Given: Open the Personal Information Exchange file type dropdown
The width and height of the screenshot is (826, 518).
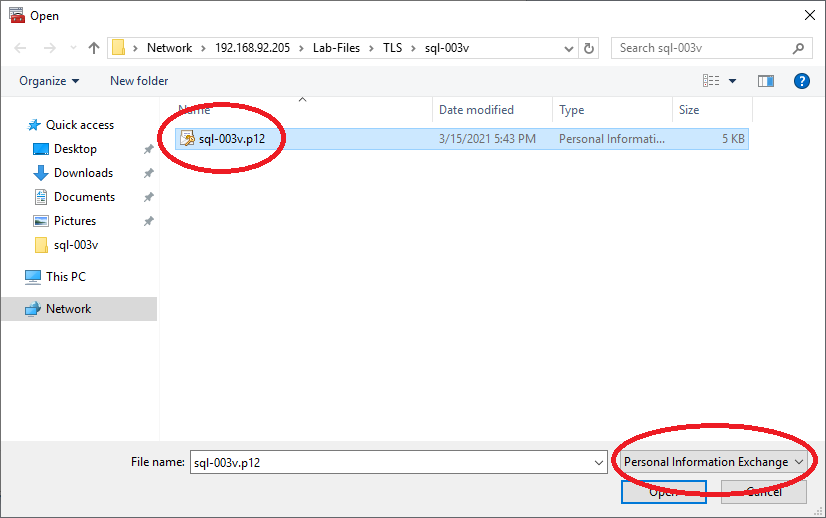Looking at the screenshot, I should tap(714, 462).
